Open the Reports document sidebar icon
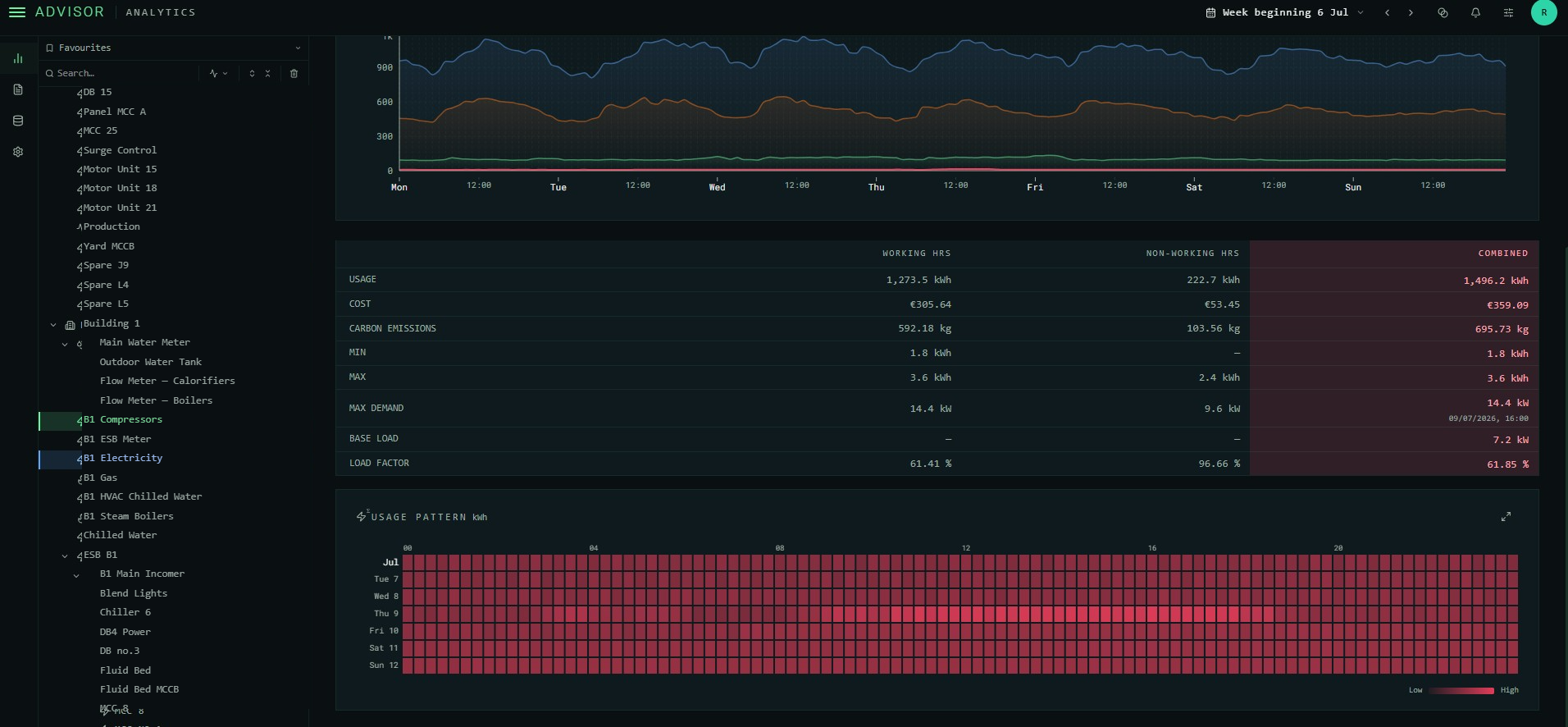This screenshot has height=727, width=1568. pyautogui.click(x=18, y=89)
